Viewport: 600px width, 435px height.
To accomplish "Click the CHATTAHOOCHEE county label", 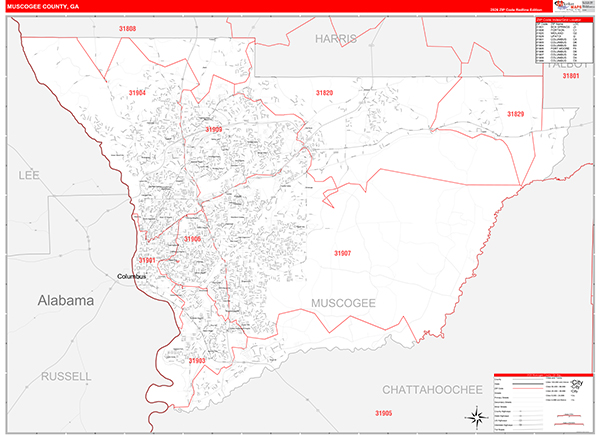I will pos(432,390).
